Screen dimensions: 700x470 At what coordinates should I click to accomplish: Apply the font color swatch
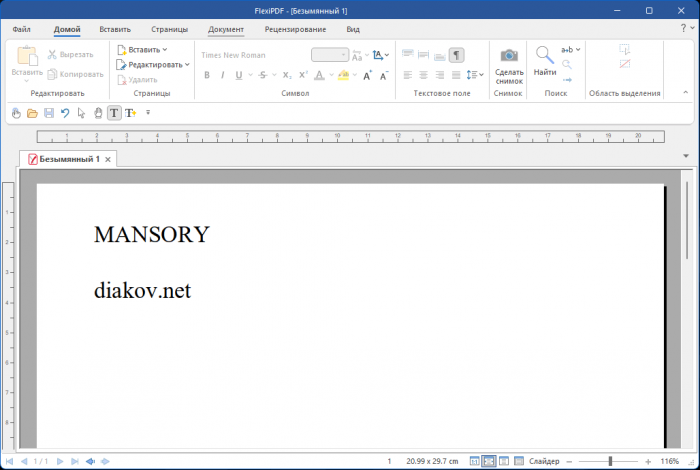pos(319,75)
